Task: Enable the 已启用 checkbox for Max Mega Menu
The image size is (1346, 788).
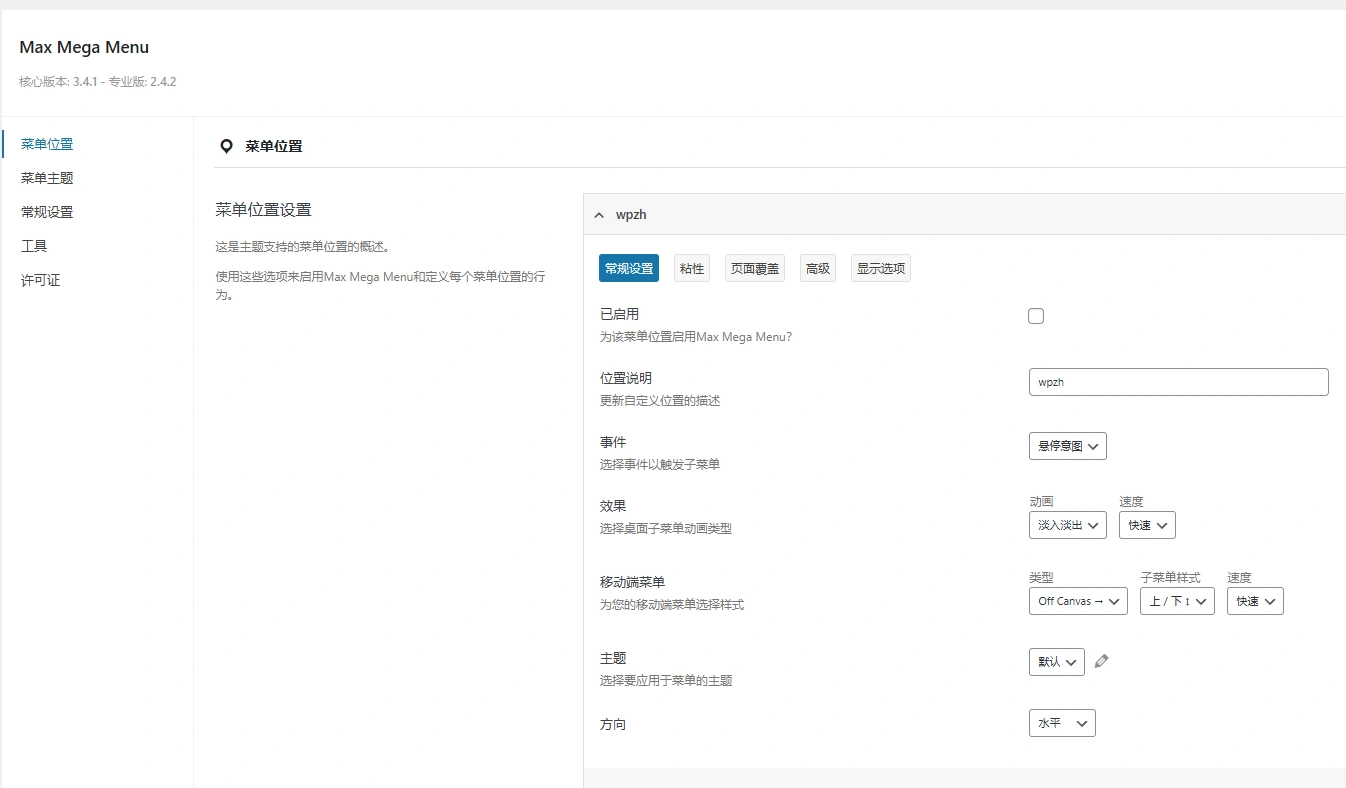Action: [x=1035, y=315]
